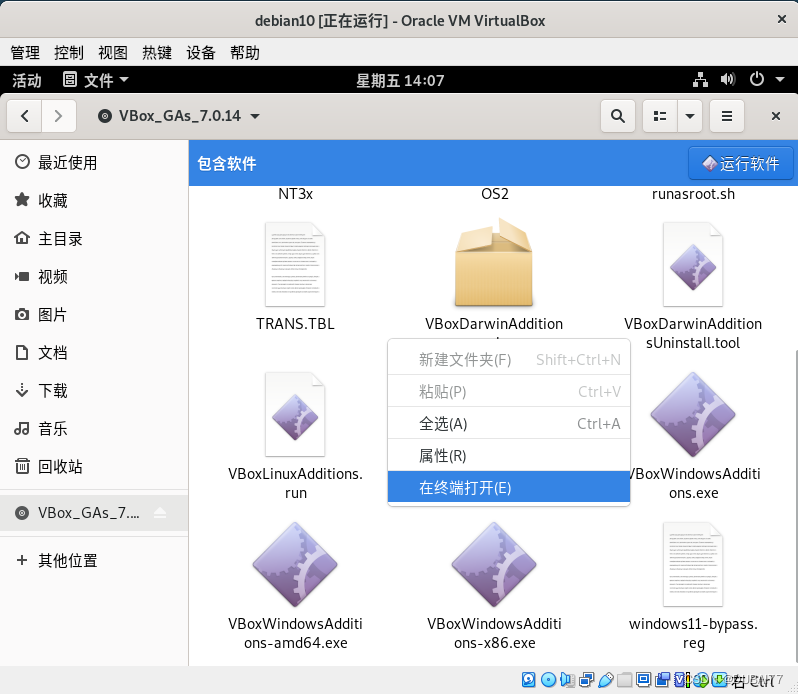Select TRANS.TBL file icon
The height and width of the screenshot is (694, 798).
pyautogui.click(x=295, y=265)
